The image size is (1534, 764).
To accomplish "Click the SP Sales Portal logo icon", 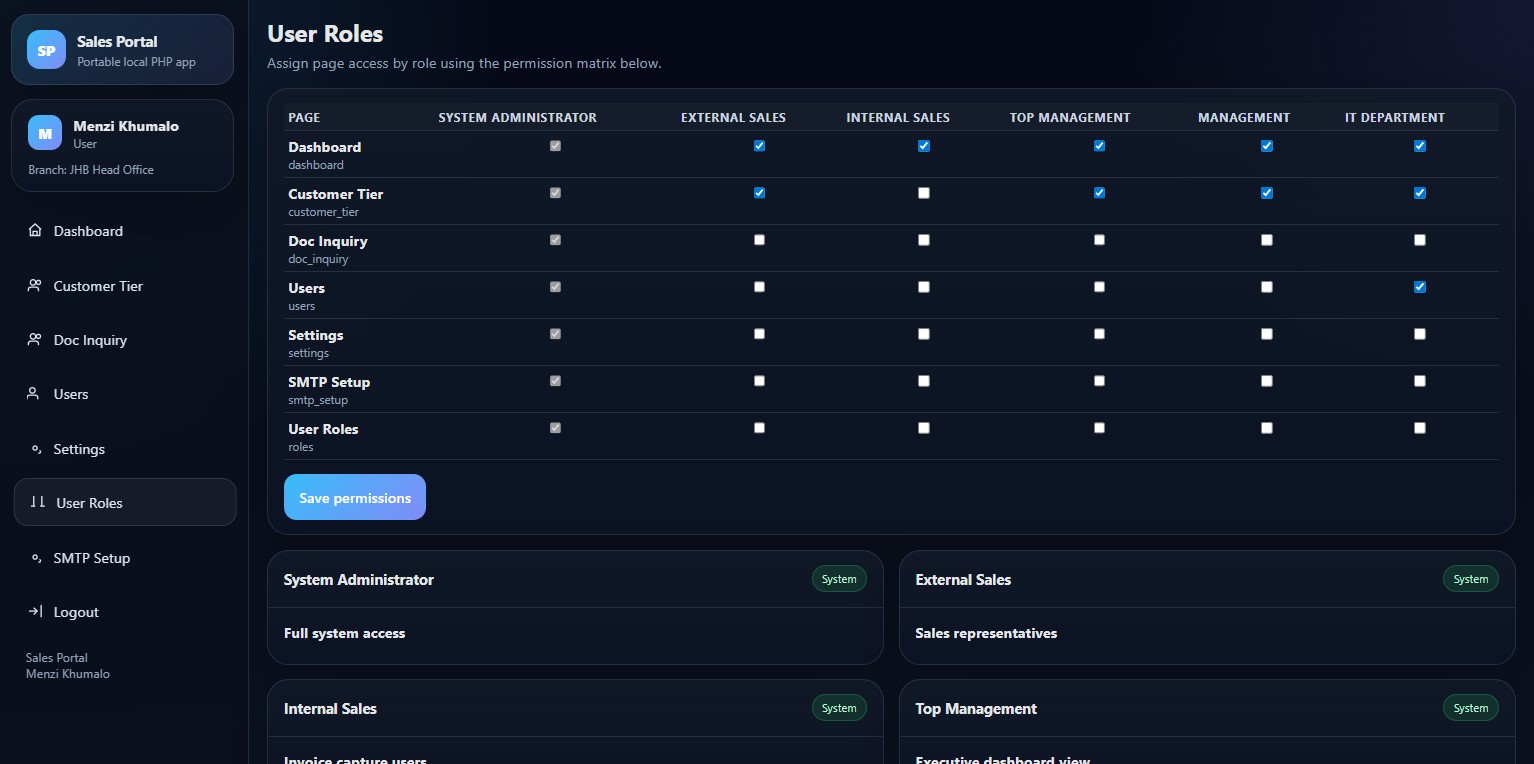I will click(x=46, y=50).
